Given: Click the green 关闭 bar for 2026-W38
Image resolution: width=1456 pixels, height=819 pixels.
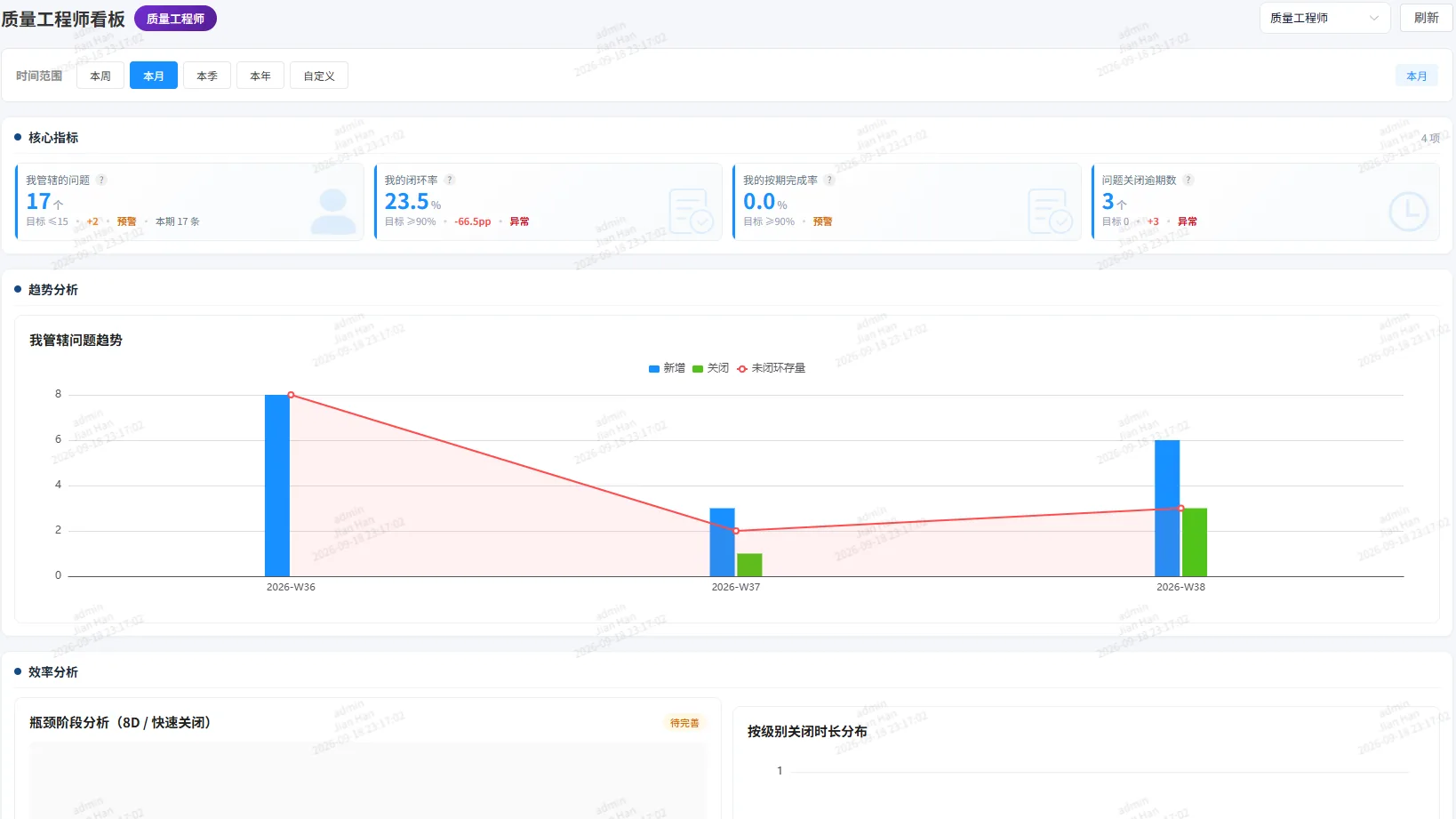Looking at the screenshot, I should 1195,542.
